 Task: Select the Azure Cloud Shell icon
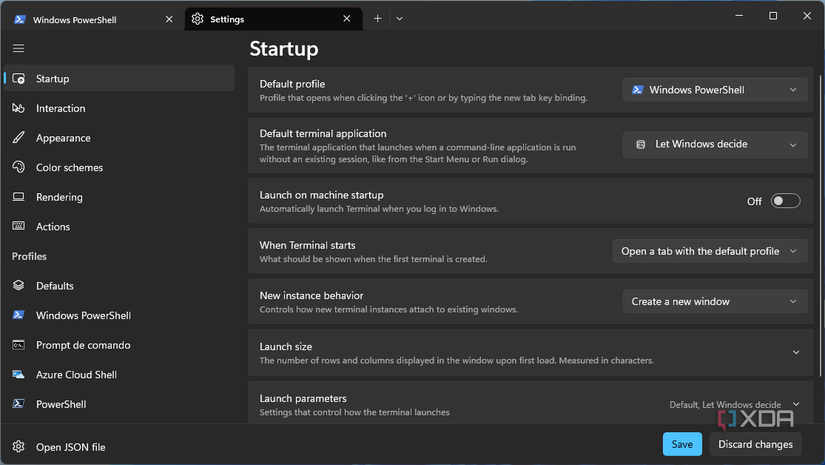coord(18,375)
